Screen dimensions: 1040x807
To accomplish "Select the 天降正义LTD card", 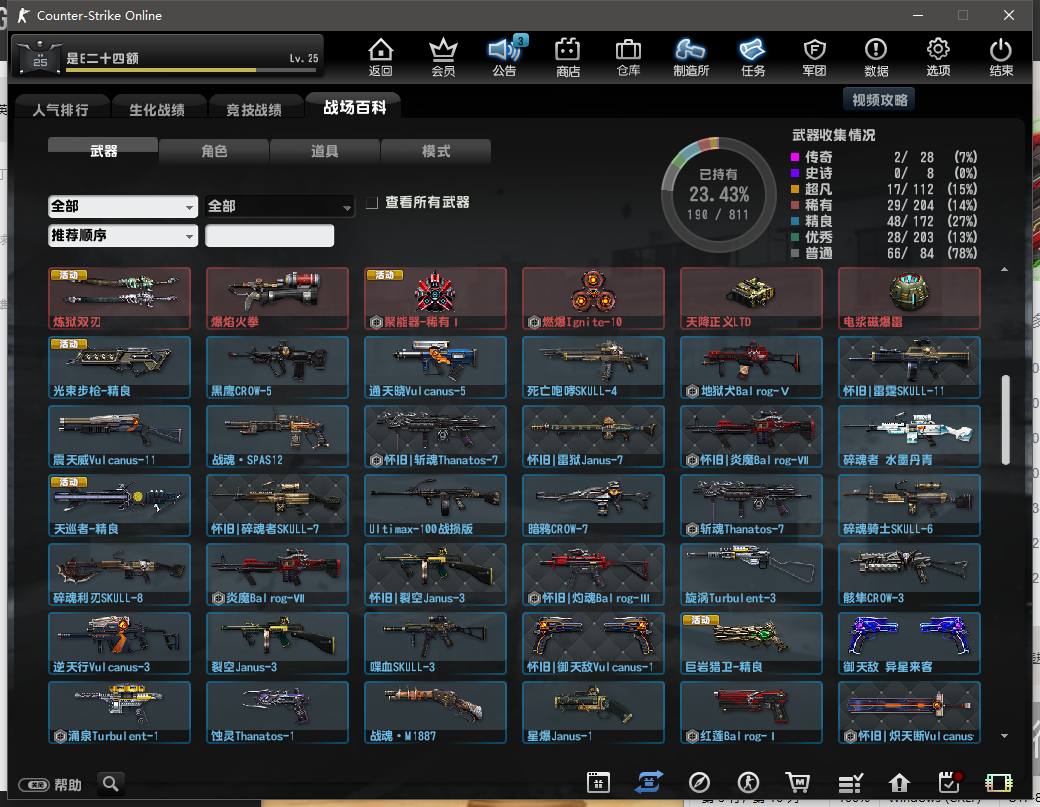I will 751,298.
